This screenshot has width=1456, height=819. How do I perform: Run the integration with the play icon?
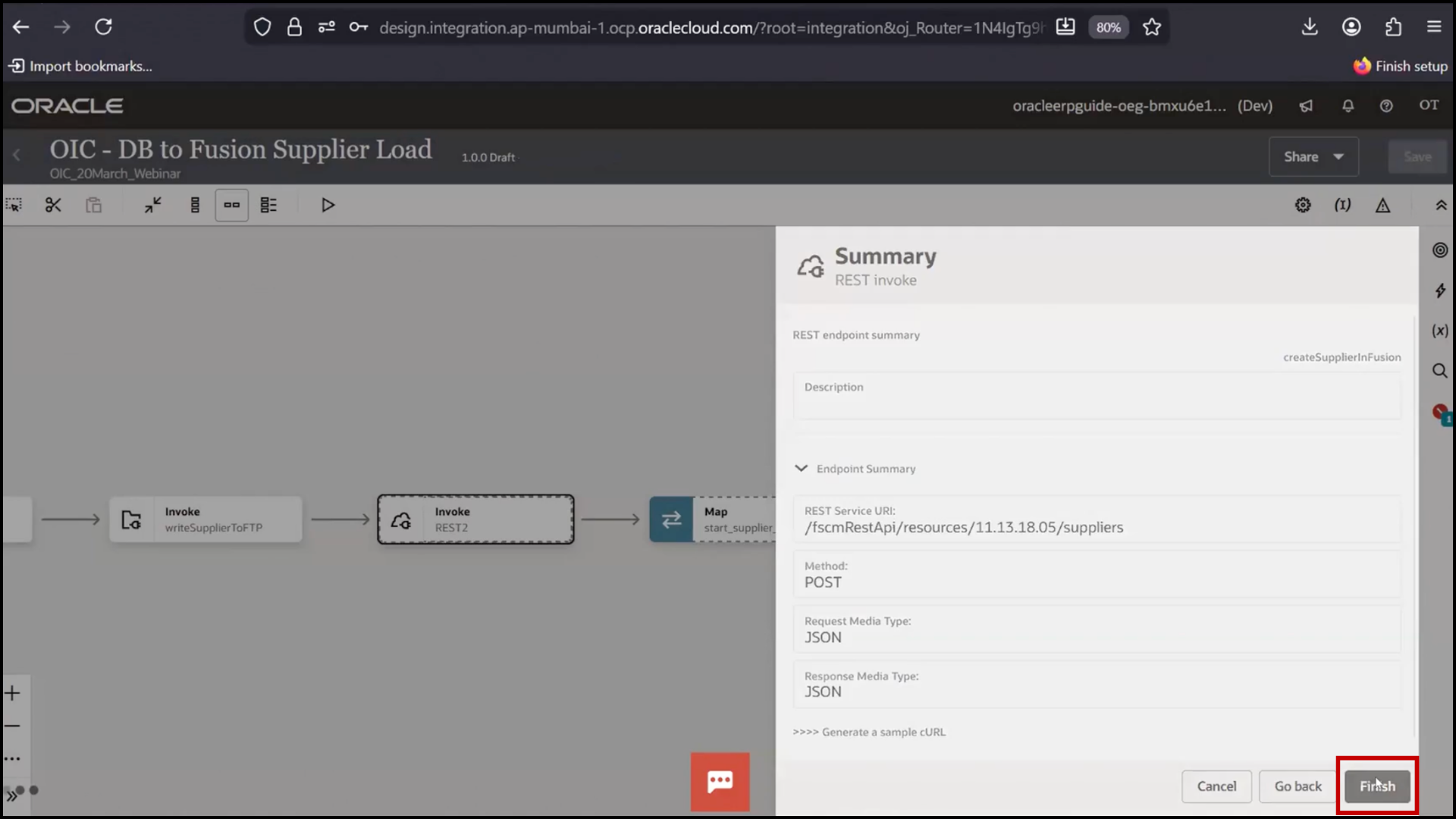(x=328, y=205)
